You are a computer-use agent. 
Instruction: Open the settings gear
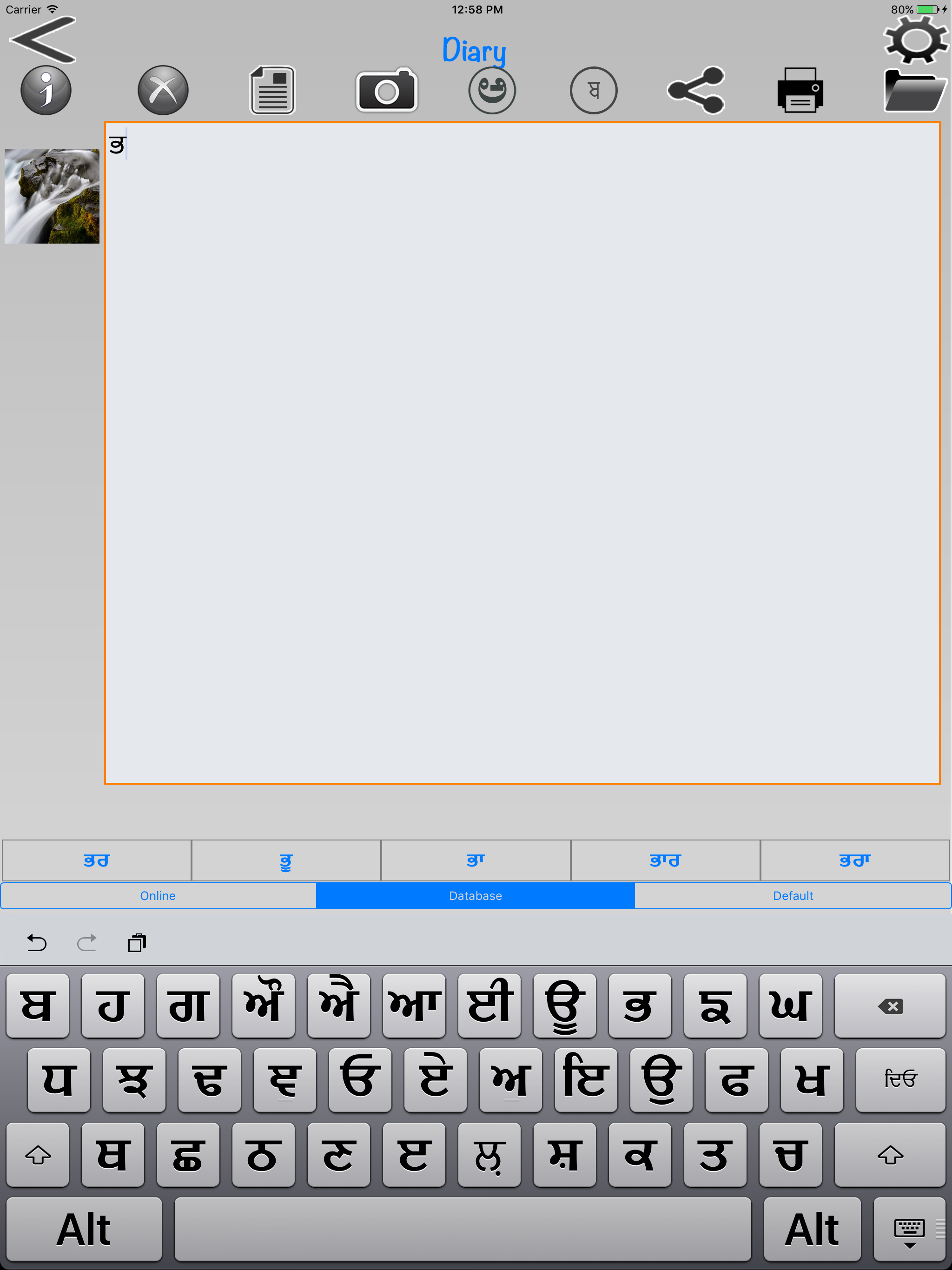[x=916, y=40]
